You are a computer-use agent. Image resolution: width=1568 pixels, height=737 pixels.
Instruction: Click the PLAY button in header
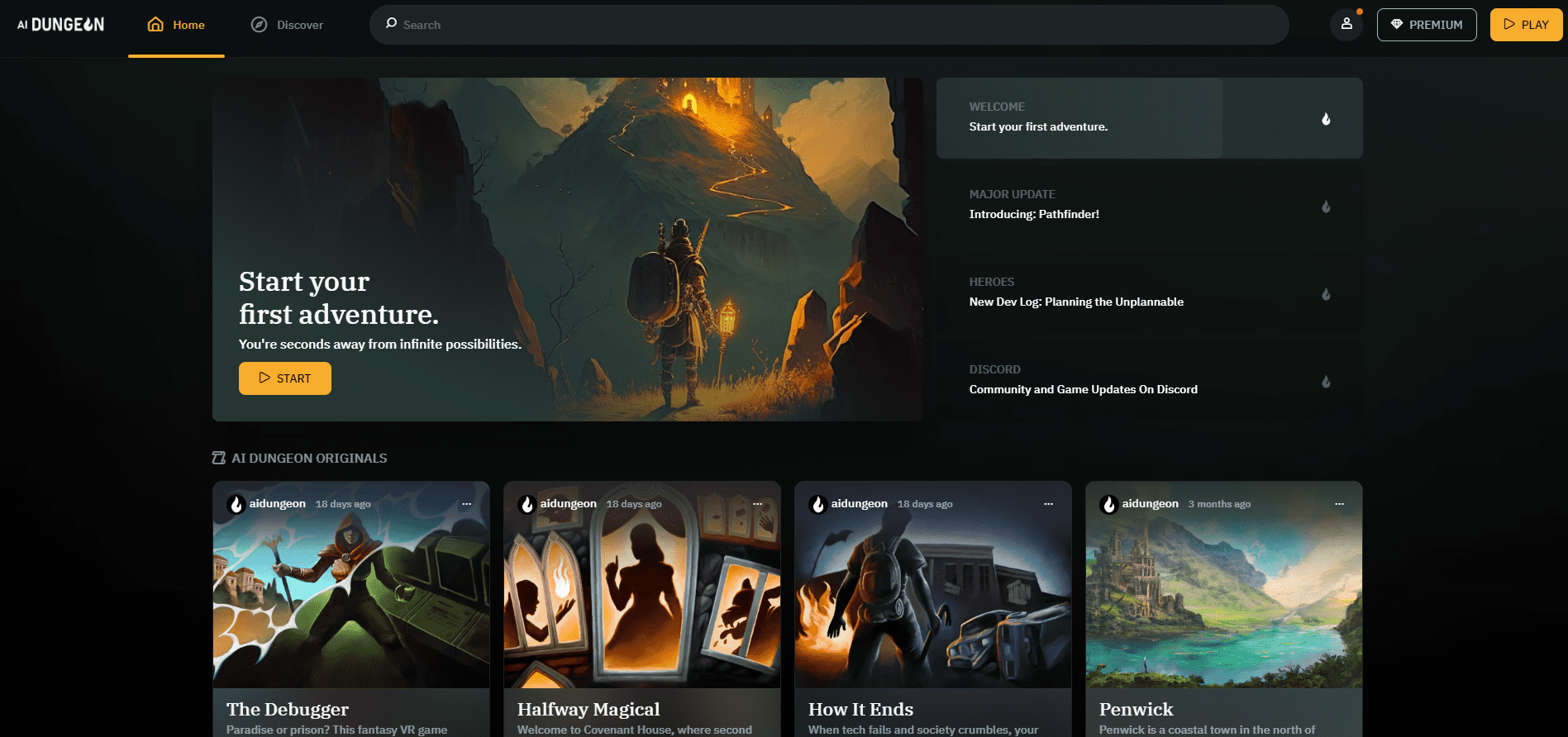pos(1526,25)
